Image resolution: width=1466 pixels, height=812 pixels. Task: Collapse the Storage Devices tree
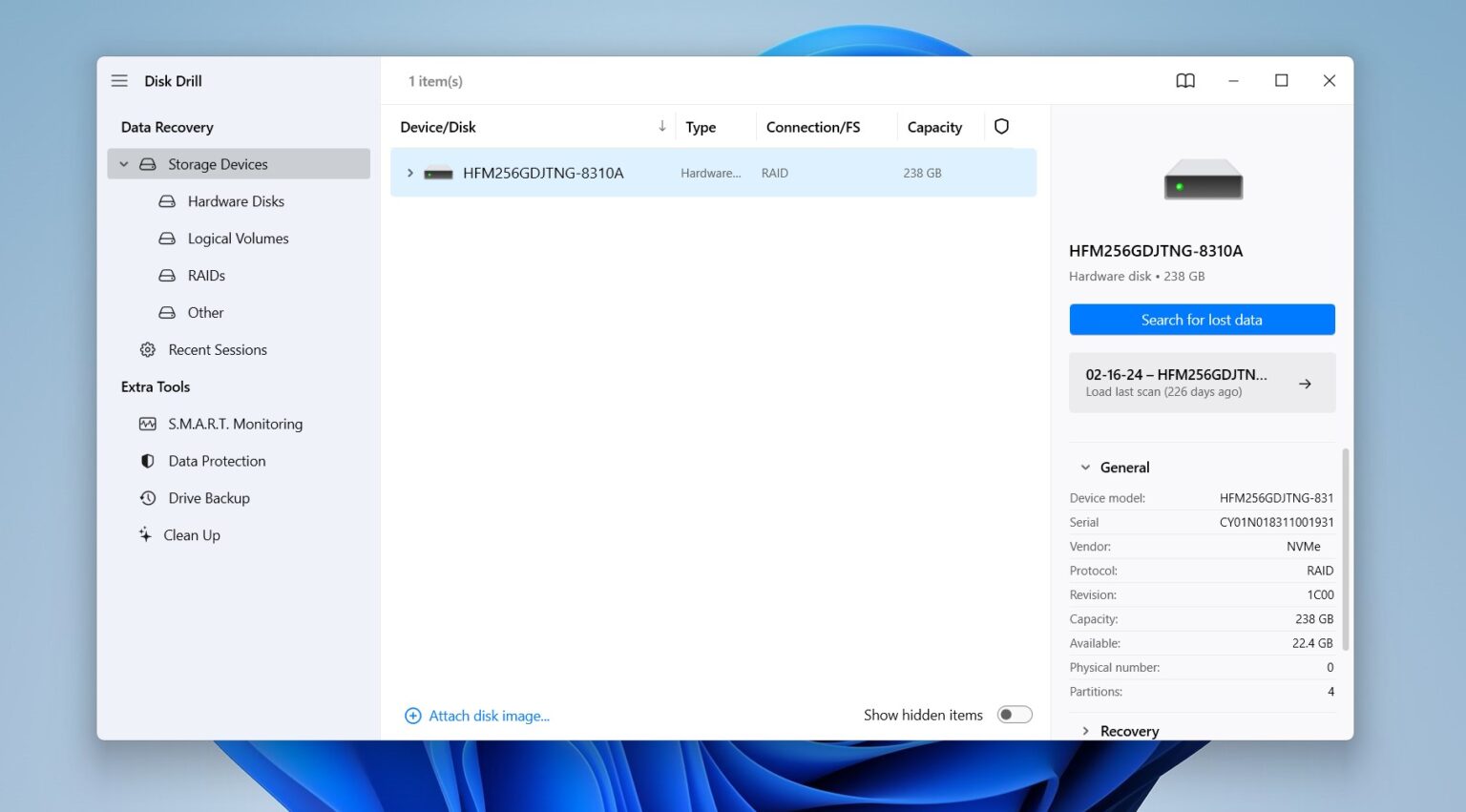(x=124, y=164)
